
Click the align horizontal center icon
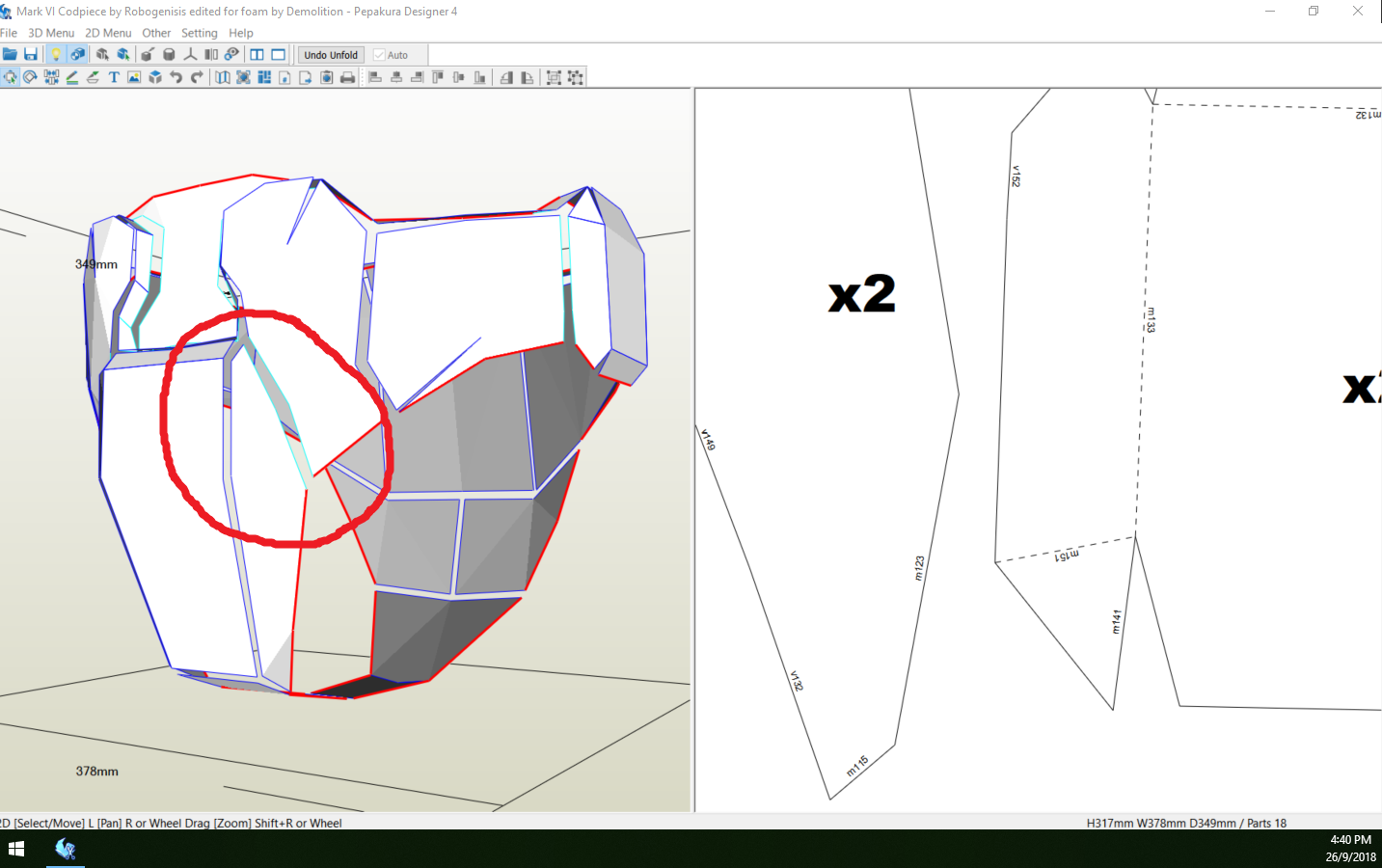click(x=396, y=77)
